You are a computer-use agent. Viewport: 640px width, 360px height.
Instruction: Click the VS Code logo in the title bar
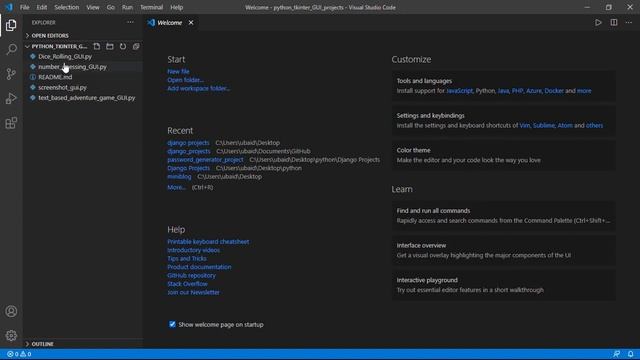(9, 7)
